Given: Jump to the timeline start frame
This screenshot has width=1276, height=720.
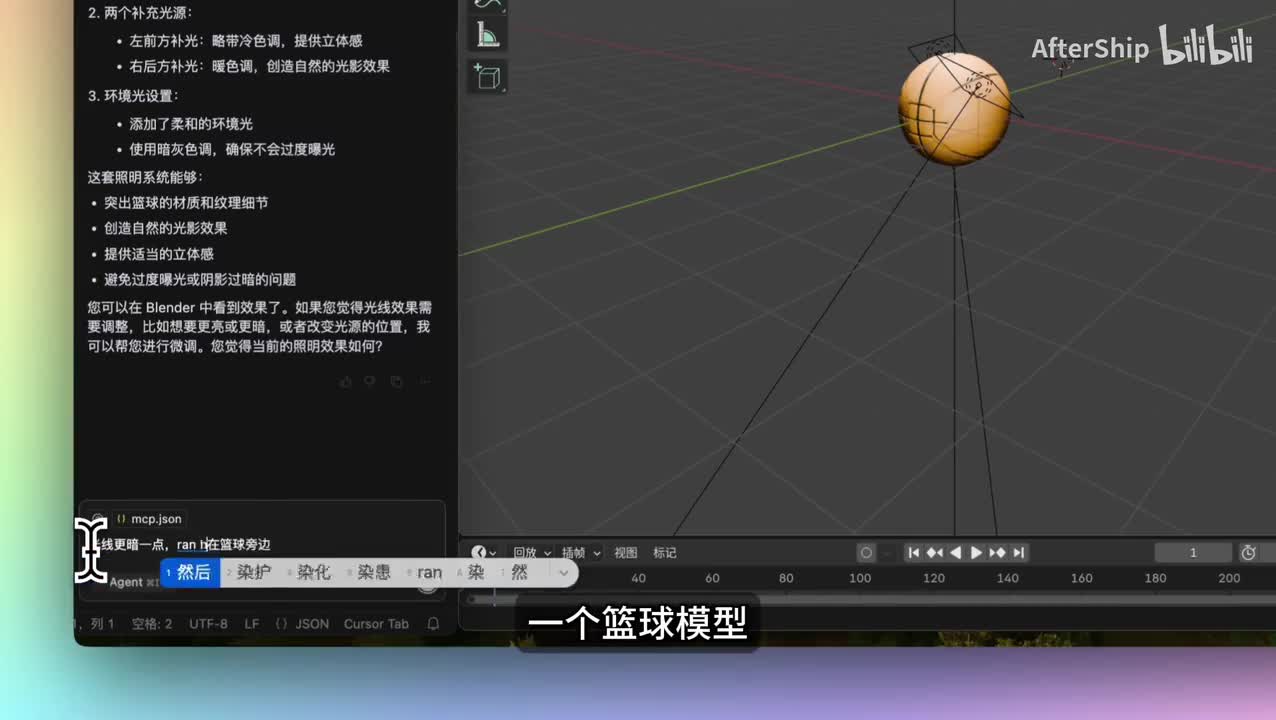Looking at the screenshot, I should point(913,553).
